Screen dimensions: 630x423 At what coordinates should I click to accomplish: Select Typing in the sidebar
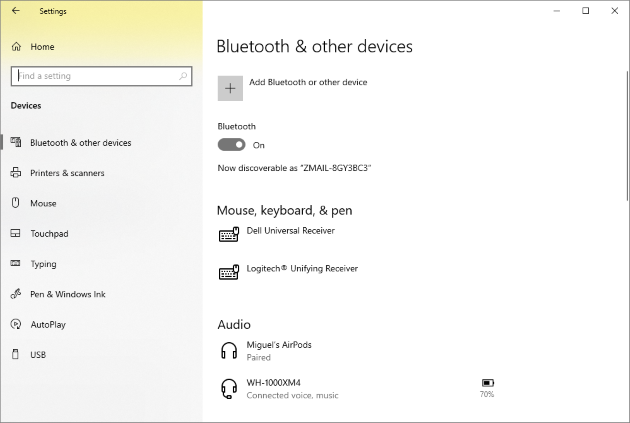pos(43,264)
